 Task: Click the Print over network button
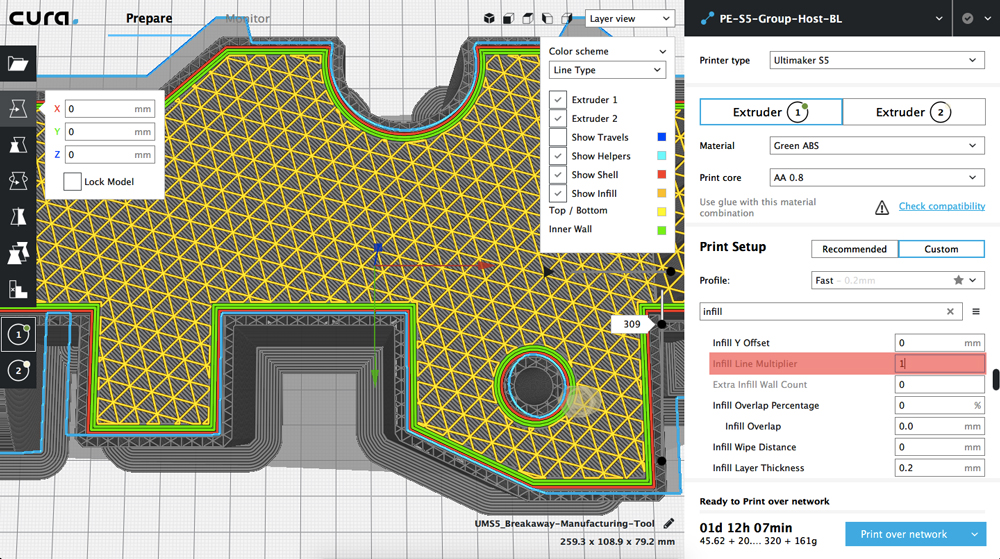pyautogui.click(x=903, y=534)
